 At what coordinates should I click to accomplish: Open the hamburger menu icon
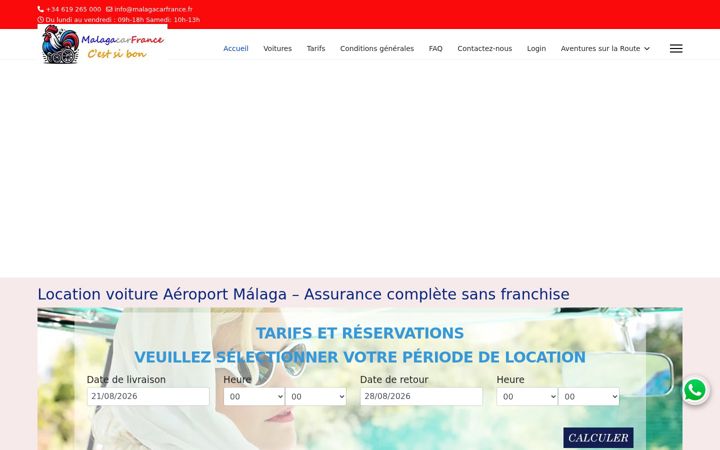point(676,49)
